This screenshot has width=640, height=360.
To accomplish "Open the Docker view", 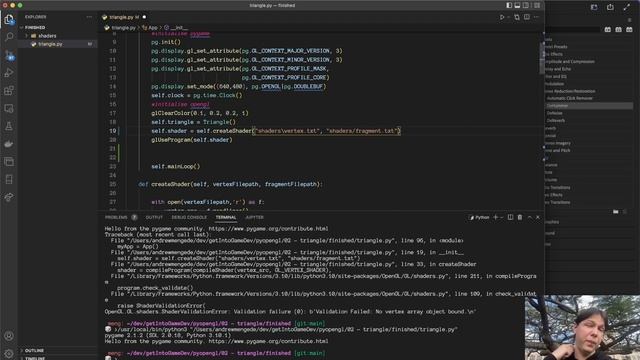I will [x=9, y=144].
